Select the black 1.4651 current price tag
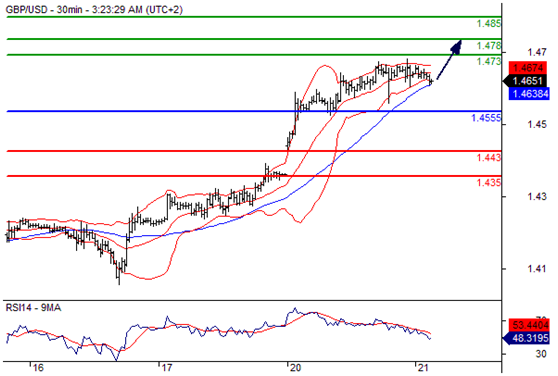 pyautogui.click(x=526, y=81)
